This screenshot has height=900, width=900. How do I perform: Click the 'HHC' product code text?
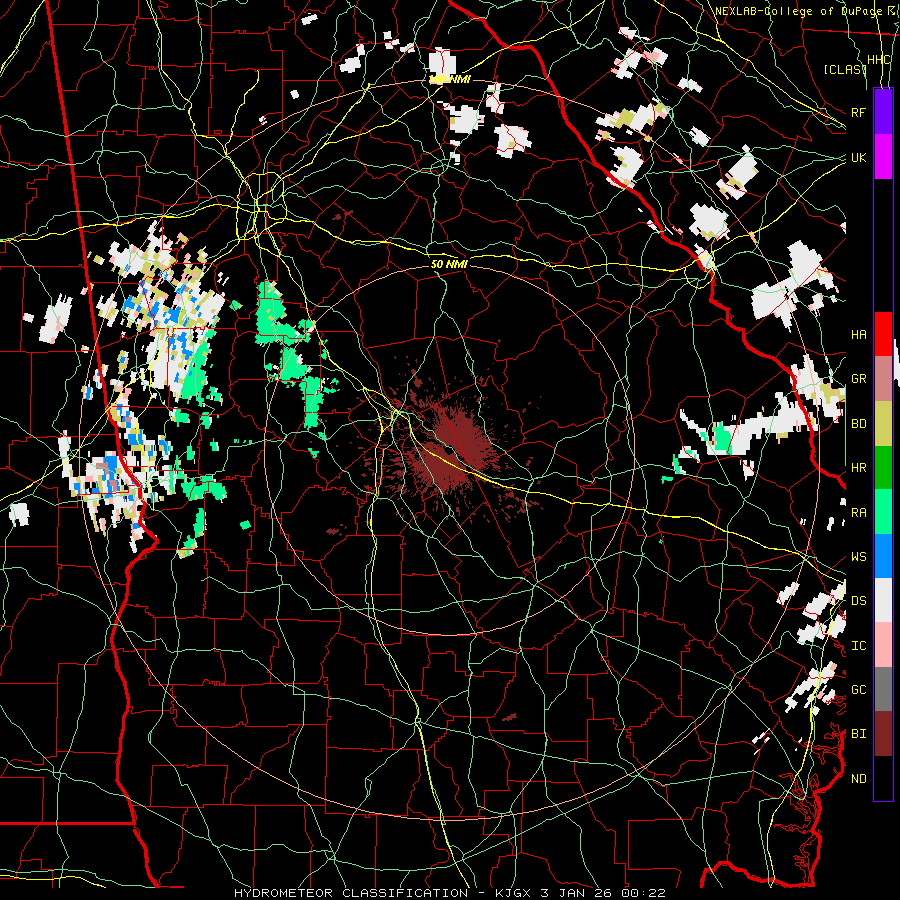(878, 60)
